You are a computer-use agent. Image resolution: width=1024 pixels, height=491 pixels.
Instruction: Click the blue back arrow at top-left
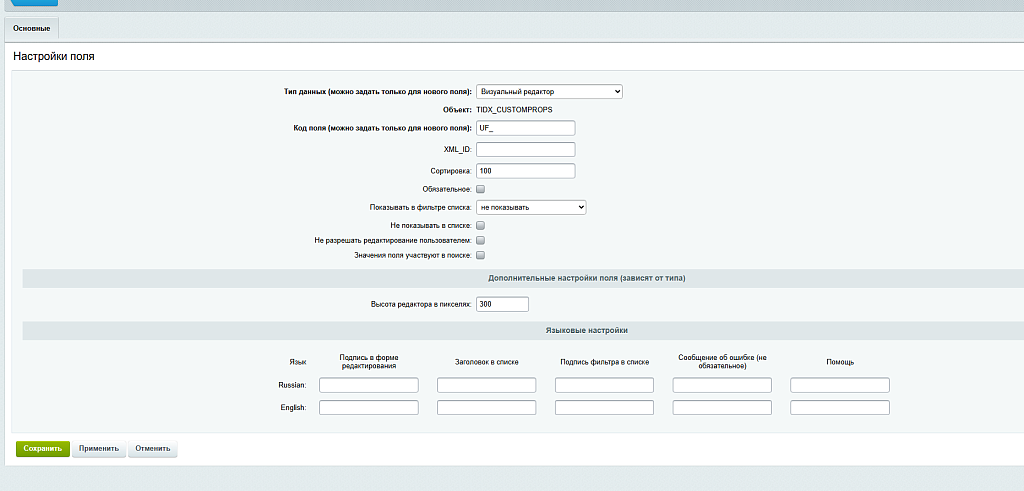(33, 3)
